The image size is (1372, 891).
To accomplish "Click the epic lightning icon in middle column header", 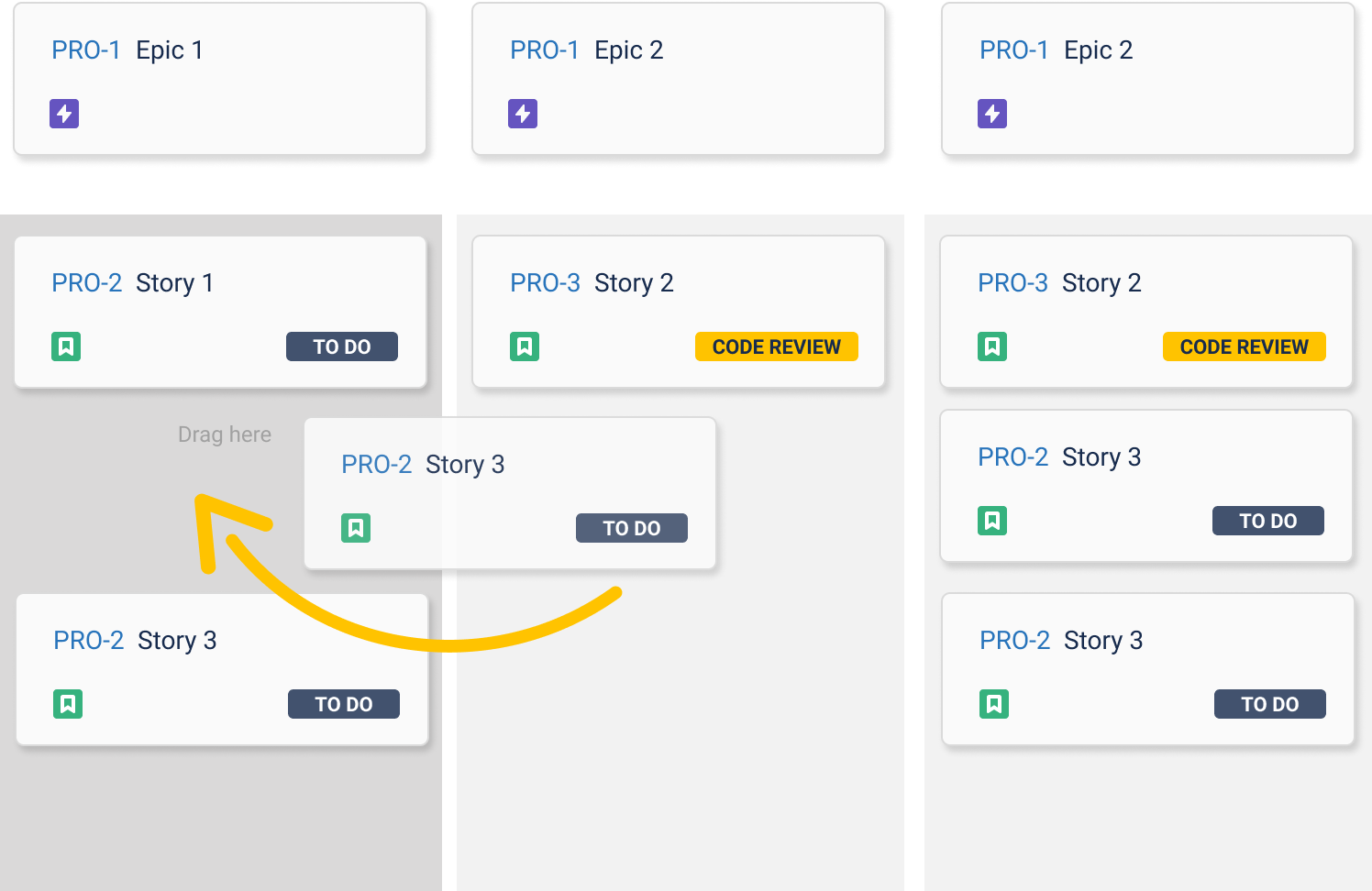I will point(523,114).
